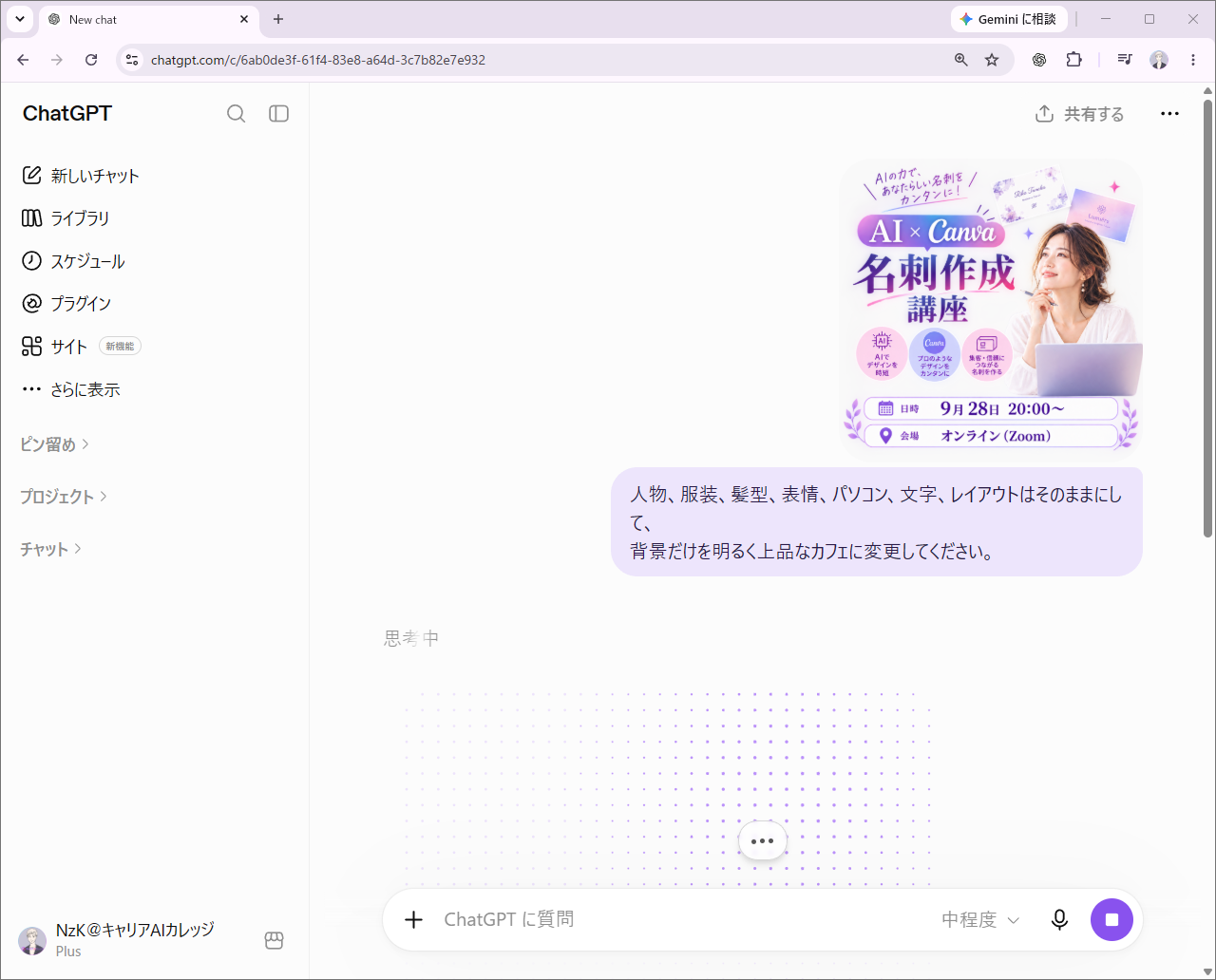Bookmark the page with the star icon

click(x=992, y=60)
